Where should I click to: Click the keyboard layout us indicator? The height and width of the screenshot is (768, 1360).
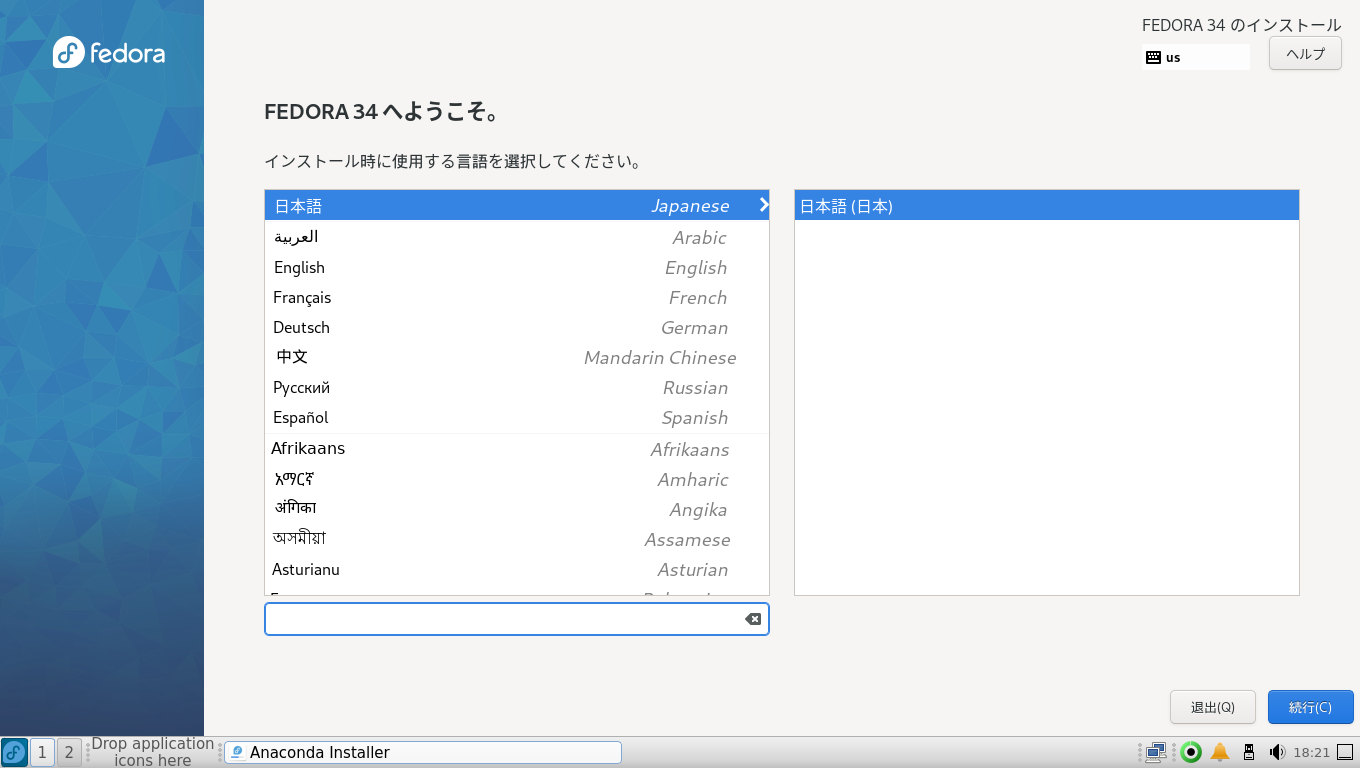(1196, 57)
